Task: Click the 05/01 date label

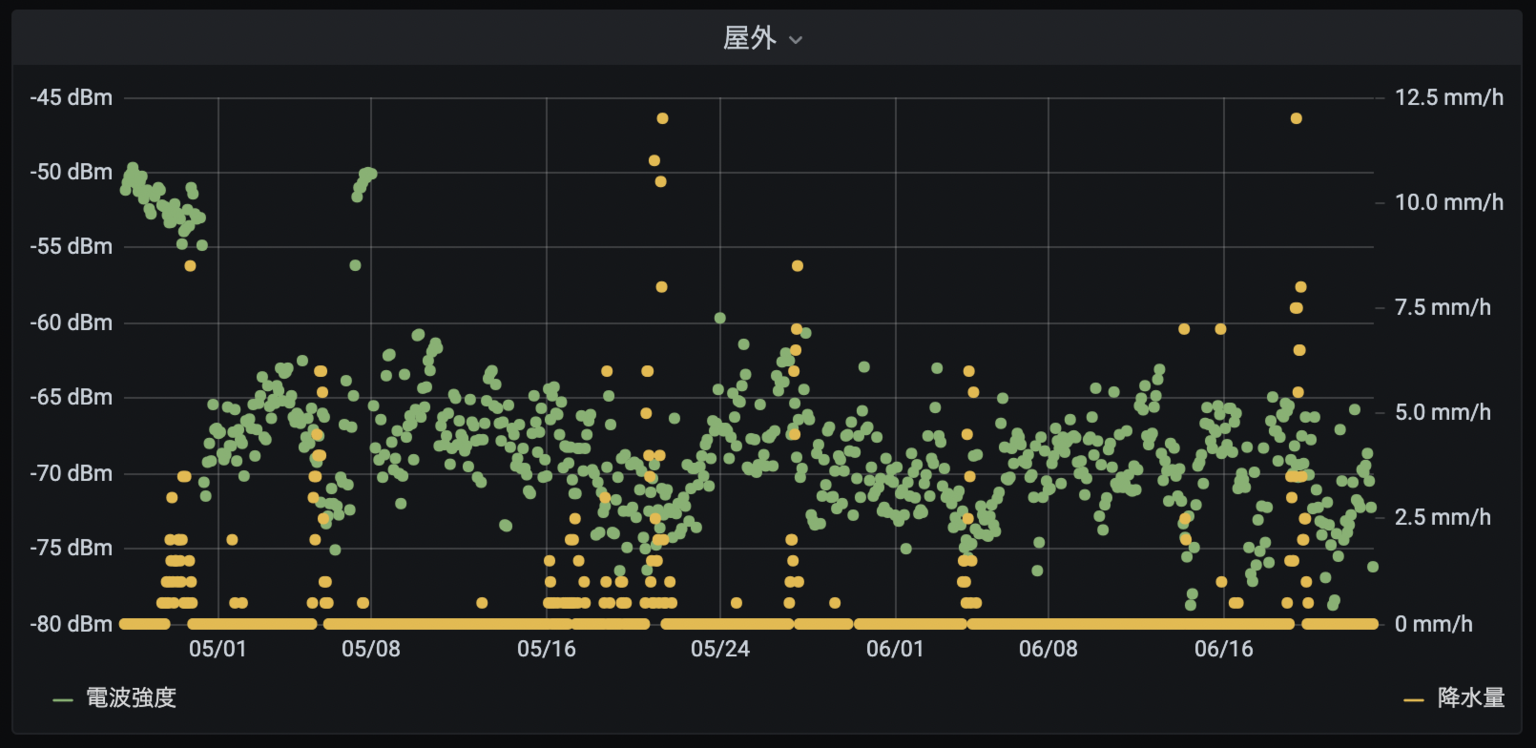Action: [x=218, y=649]
